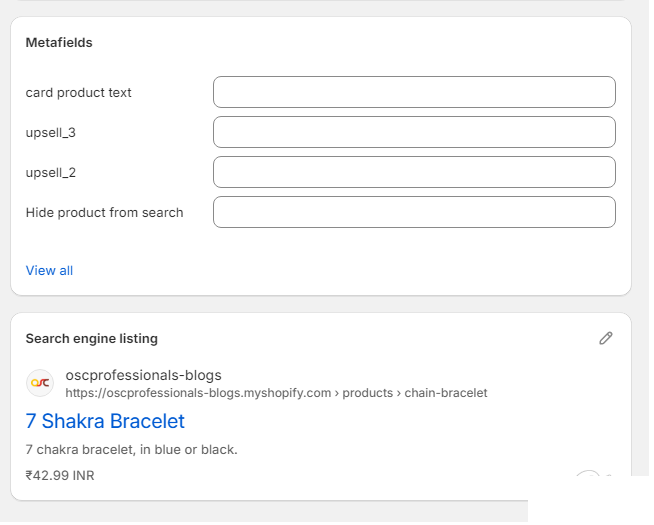
Task: Select the upsell_2 metafield text box
Action: (x=414, y=172)
